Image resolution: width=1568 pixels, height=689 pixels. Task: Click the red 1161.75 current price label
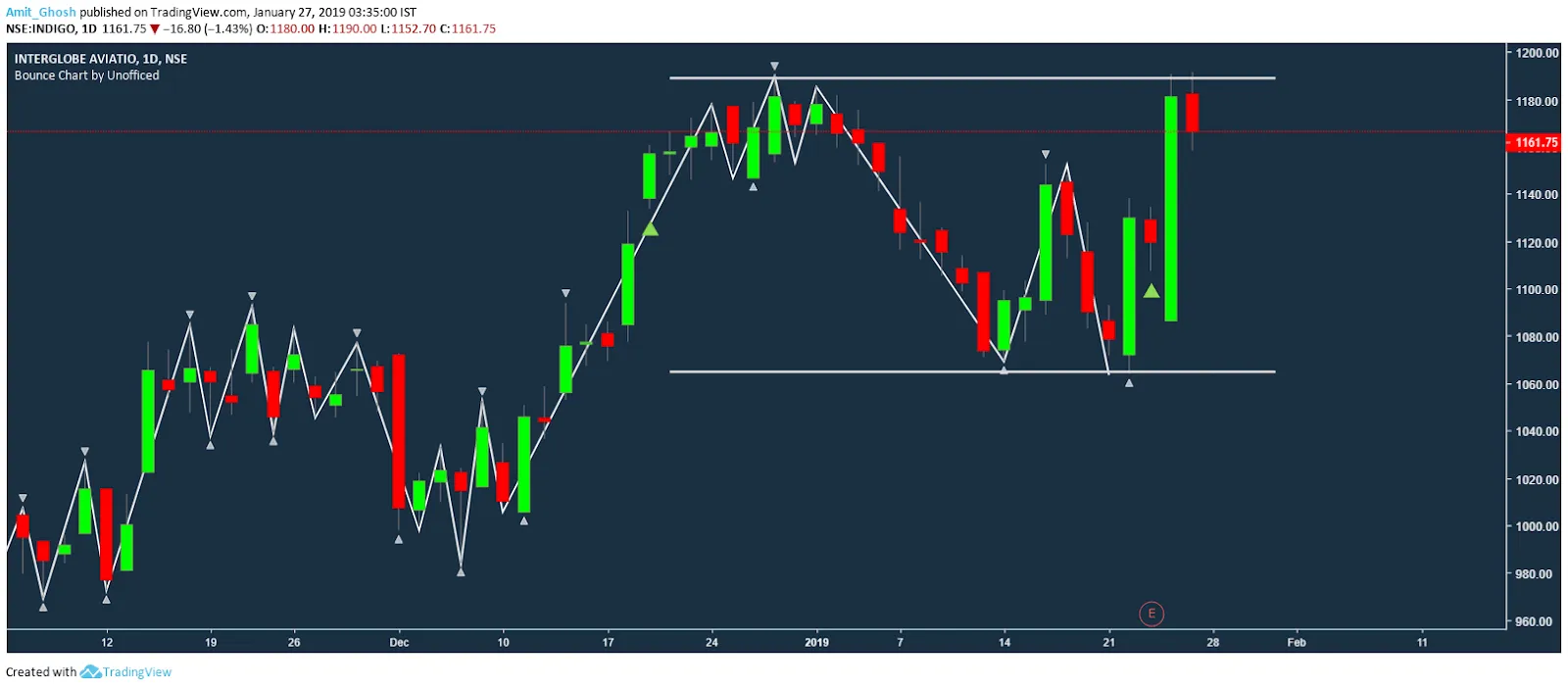1534,142
